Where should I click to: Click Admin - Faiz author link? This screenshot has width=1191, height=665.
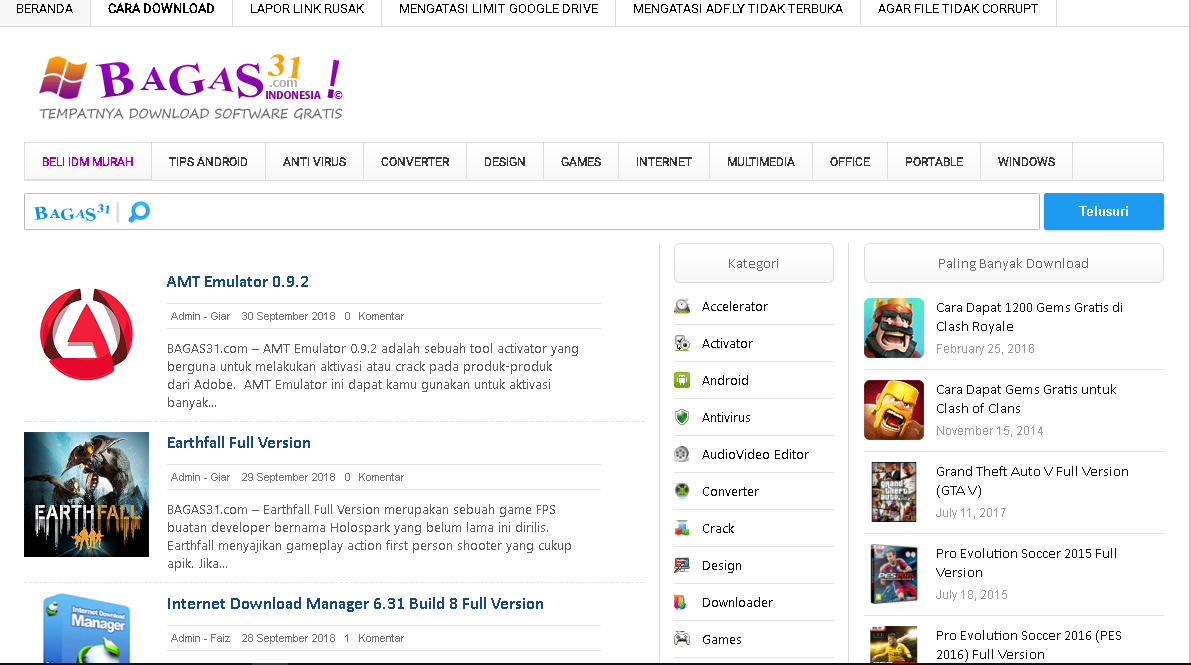click(x=201, y=638)
